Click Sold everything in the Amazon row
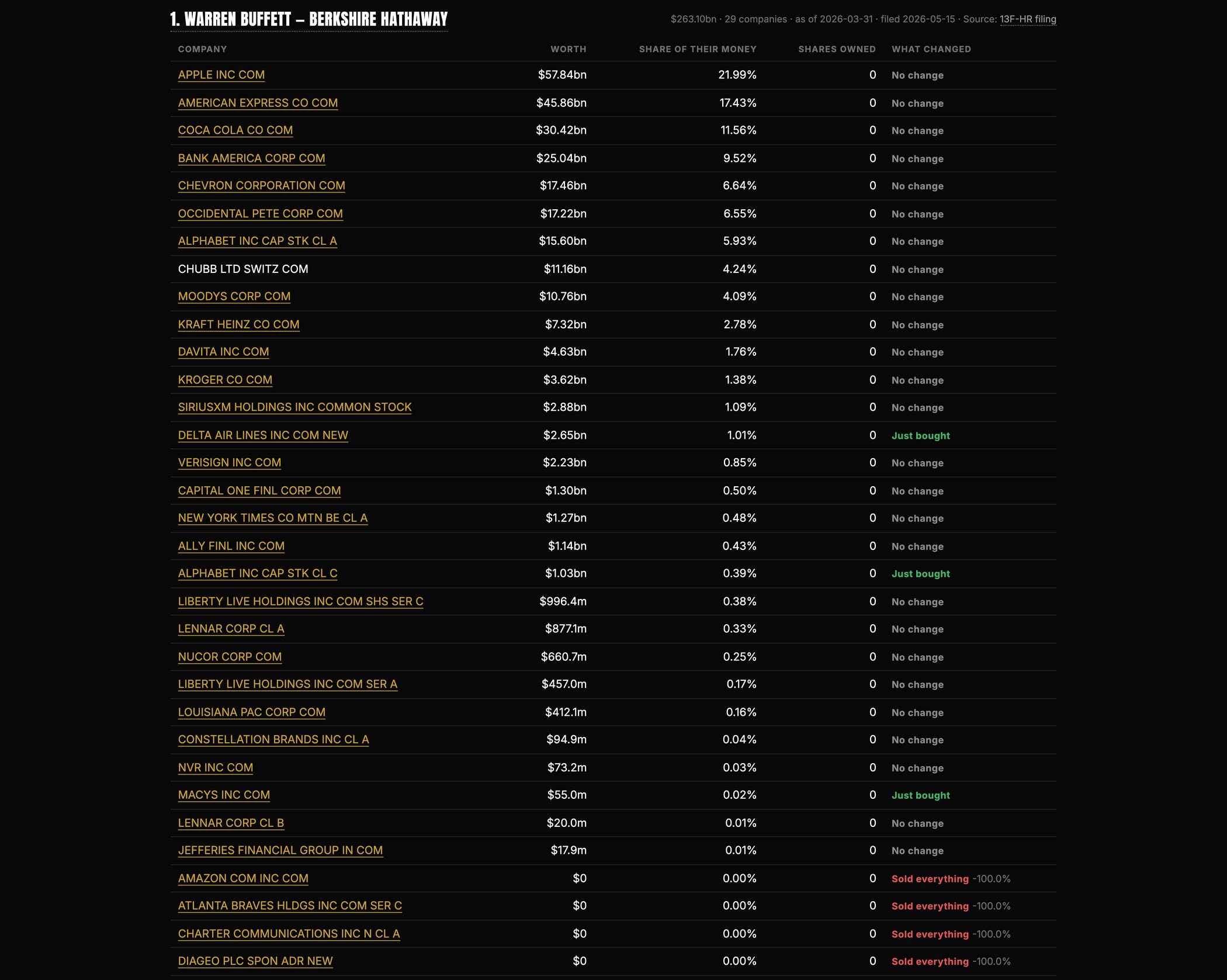This screenshot has height=980, width=1227. (930, 879)
